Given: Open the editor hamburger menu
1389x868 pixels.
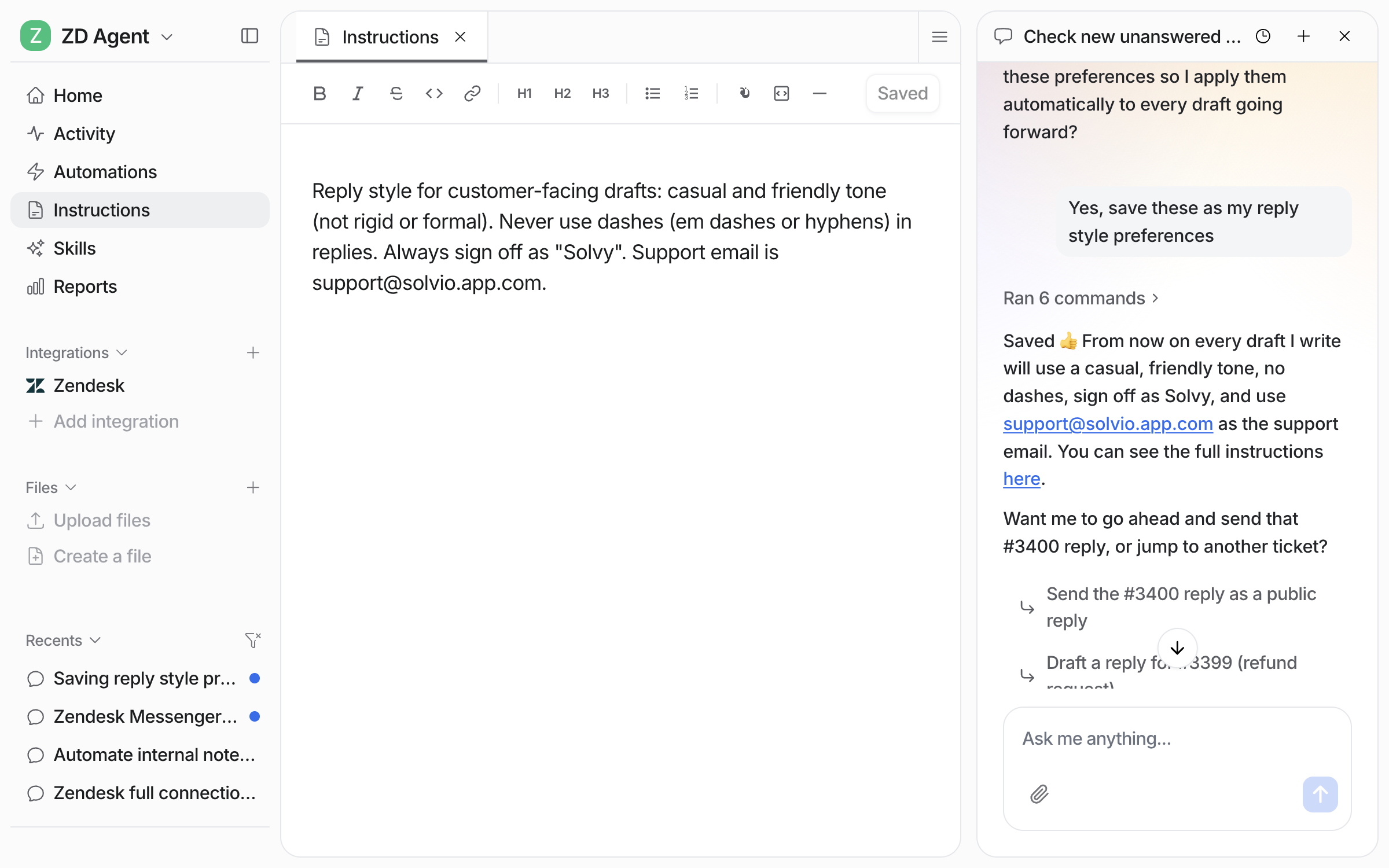Looking at the screenshot, I should tap(939, 37).
